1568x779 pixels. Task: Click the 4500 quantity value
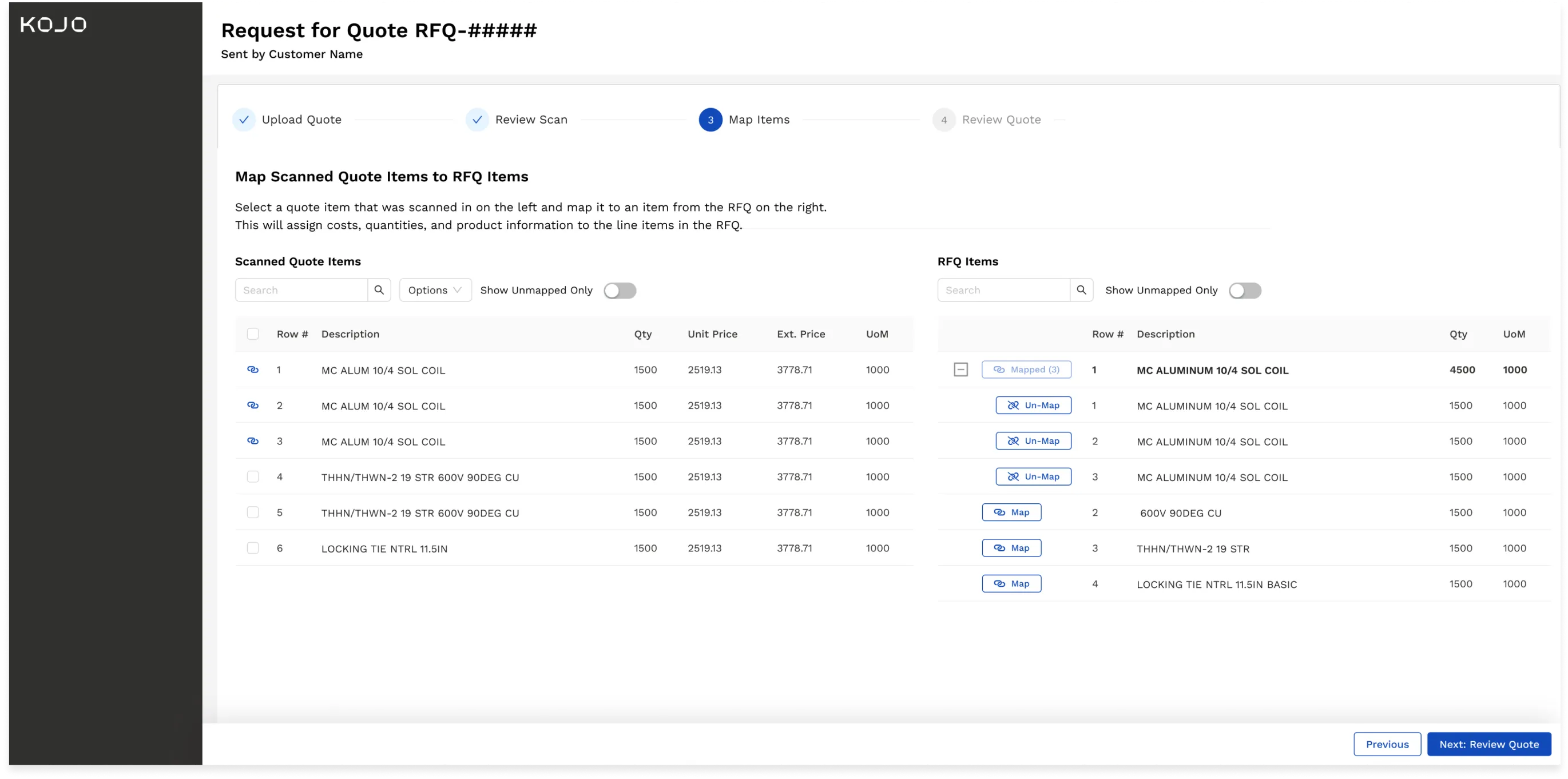tap(1462, 370)
